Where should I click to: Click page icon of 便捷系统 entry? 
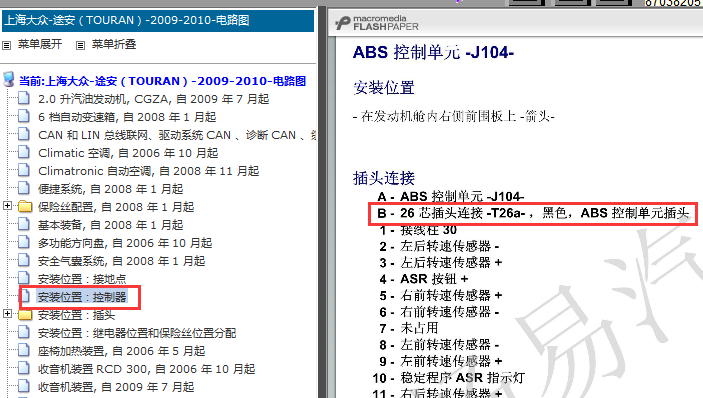point(24,188)
